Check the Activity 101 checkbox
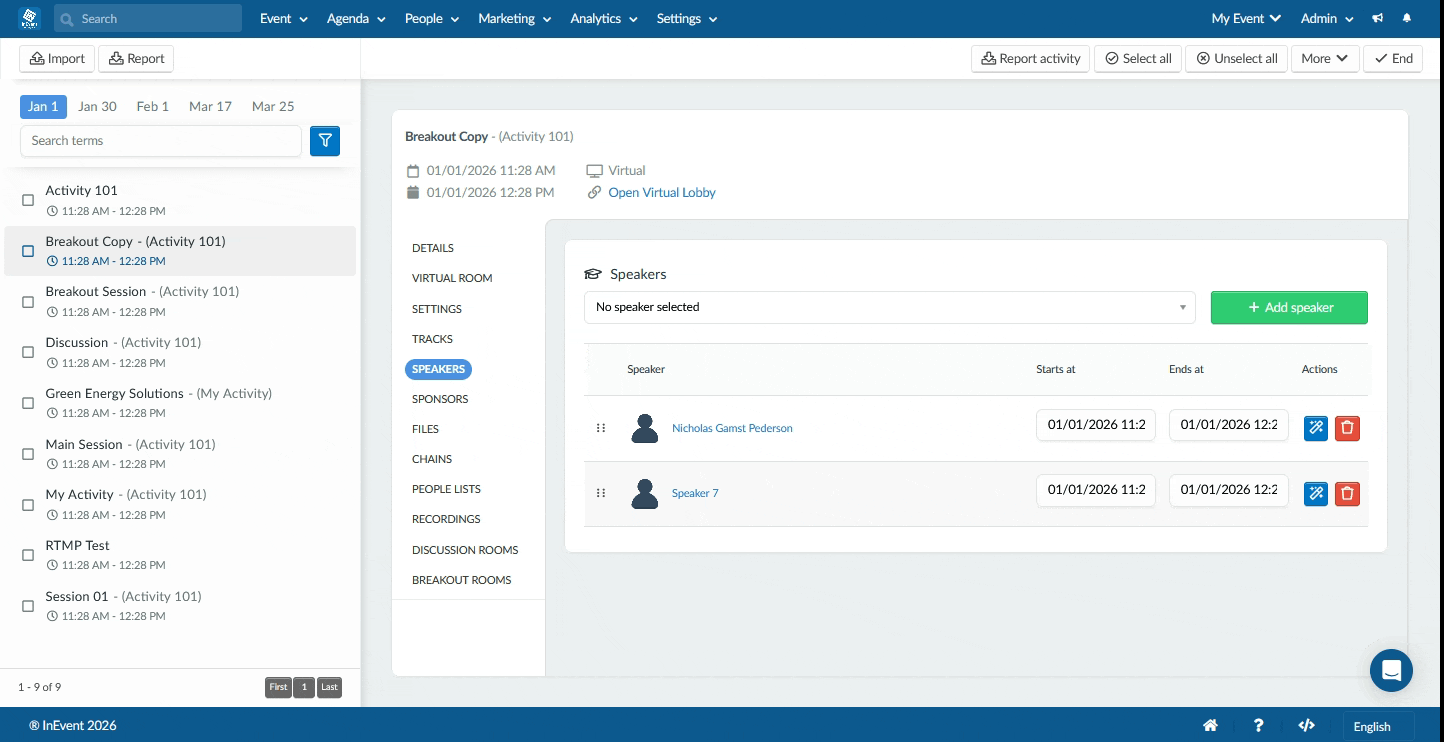The height and width of the screenshot is (742, 1444). tap(28, 201)
